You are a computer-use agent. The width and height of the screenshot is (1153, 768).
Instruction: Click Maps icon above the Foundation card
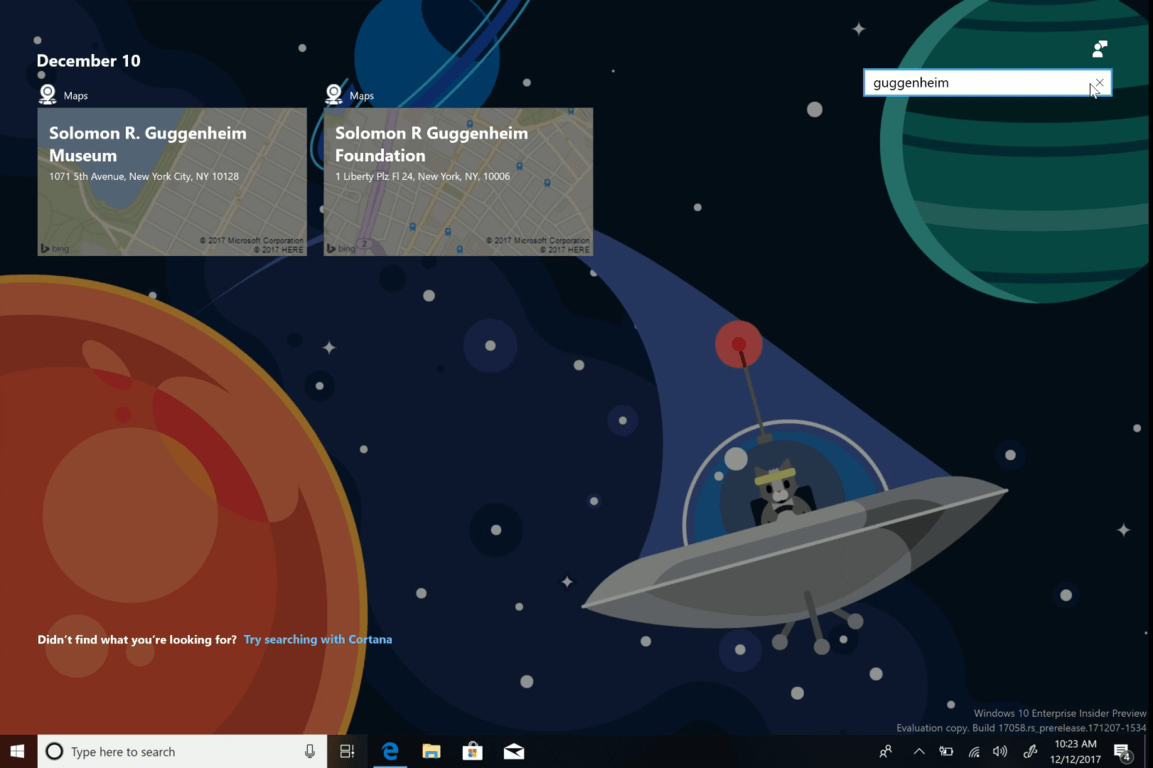click(x=334, y=94)
